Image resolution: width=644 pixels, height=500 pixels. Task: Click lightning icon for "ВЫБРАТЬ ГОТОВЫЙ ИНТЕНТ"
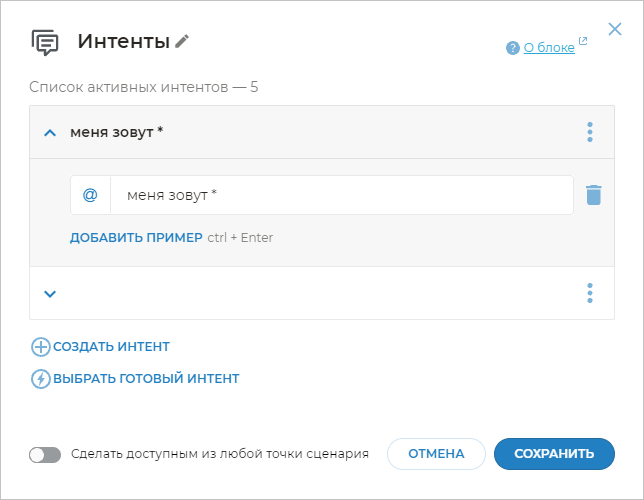41,379
